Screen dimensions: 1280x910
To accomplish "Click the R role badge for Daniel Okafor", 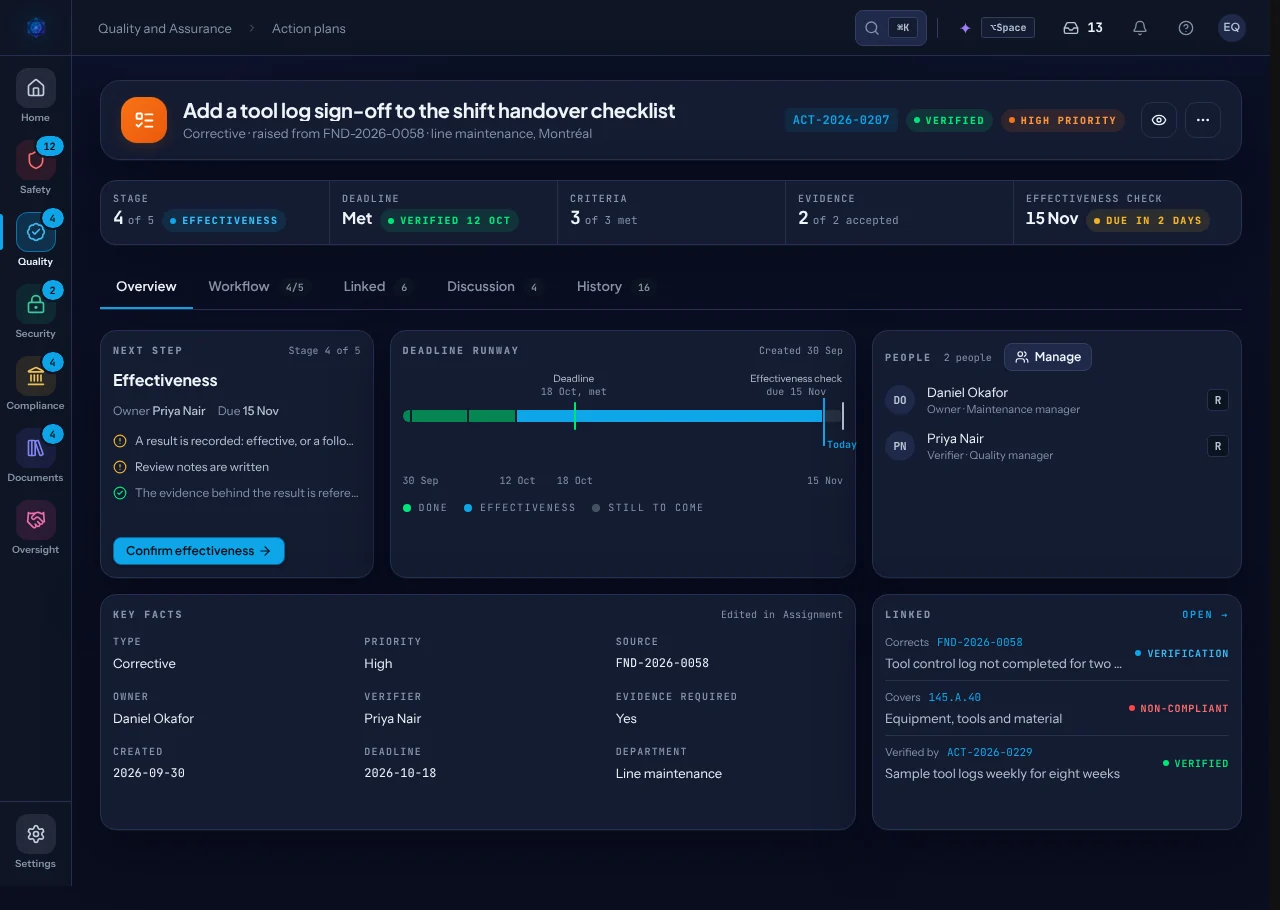I will tap(1218, 400).
